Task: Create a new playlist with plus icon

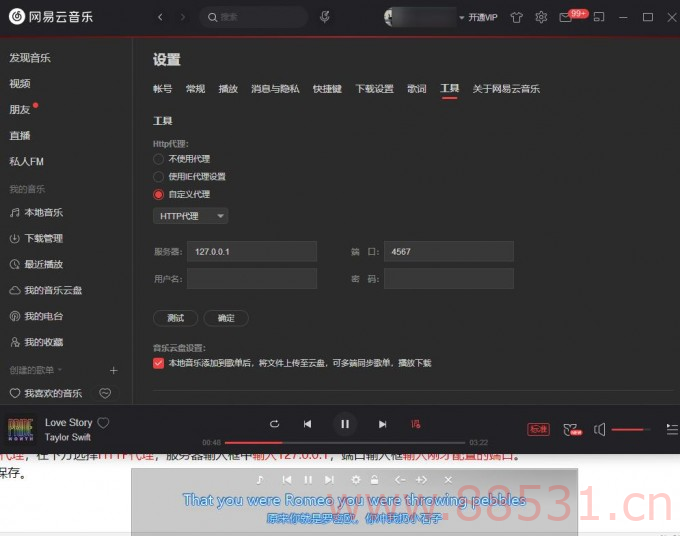Action: [114, 370]
